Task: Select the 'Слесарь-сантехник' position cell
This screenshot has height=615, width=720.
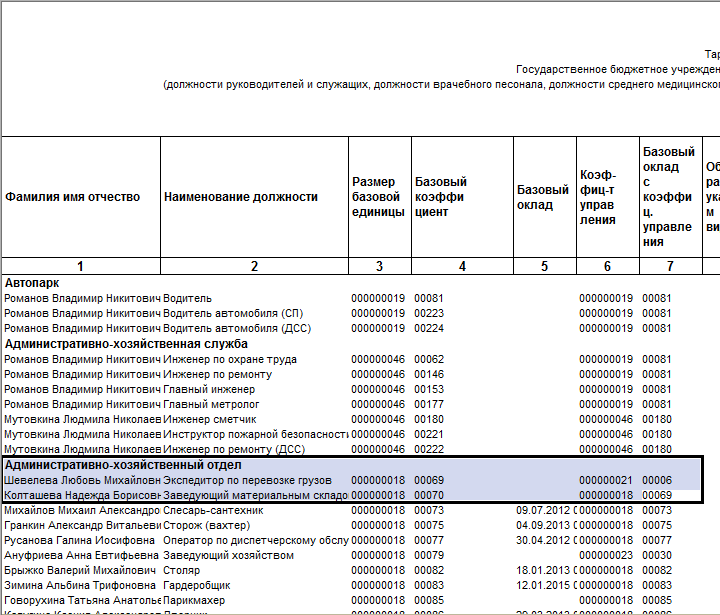Action: click(213, 510)
